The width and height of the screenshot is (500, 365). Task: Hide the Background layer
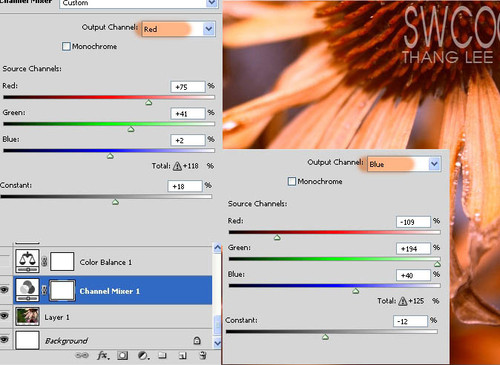click(x=4, y=339)
